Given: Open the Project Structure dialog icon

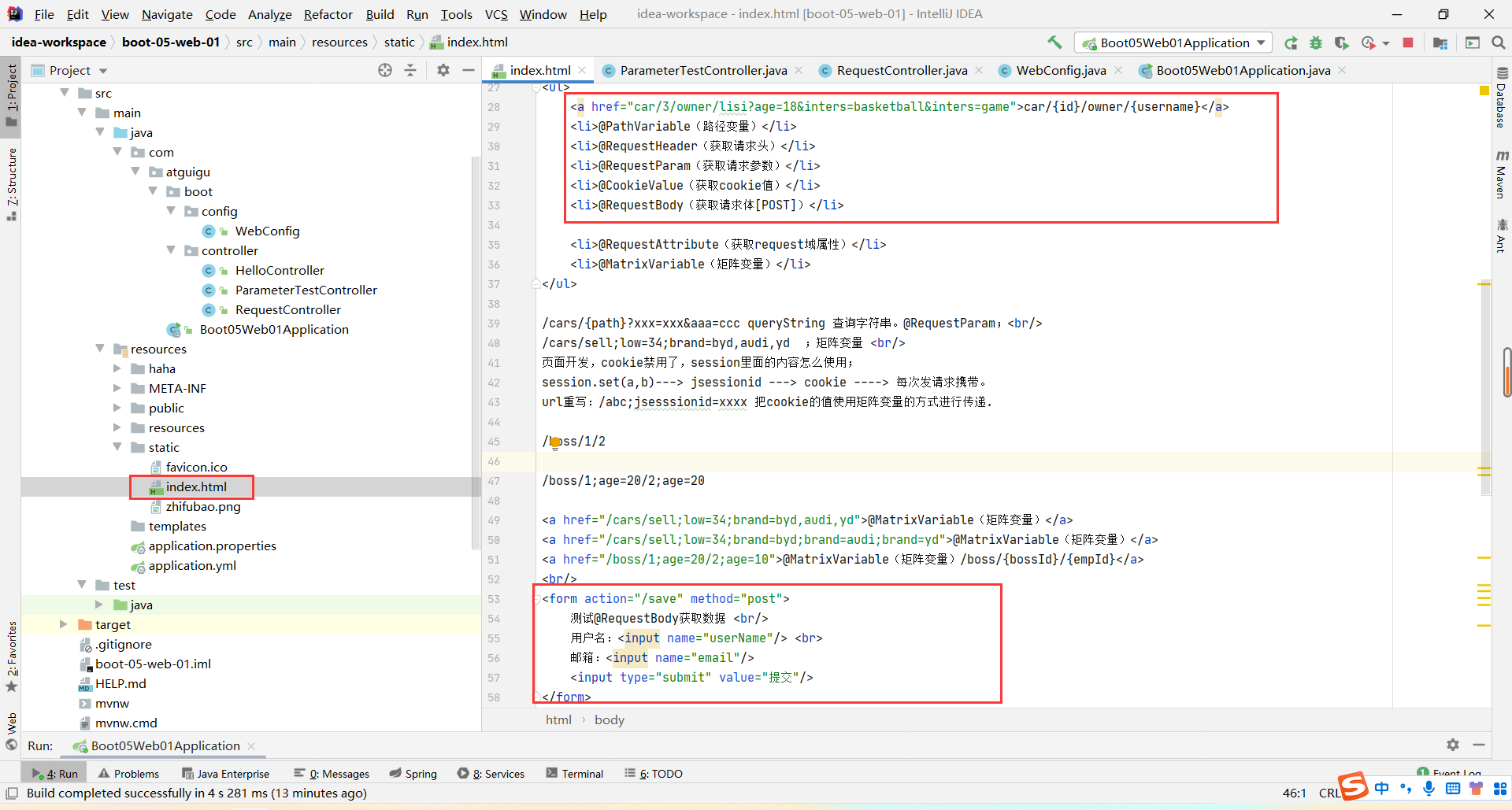Looking at the screenshot, I should (1440, 43).
